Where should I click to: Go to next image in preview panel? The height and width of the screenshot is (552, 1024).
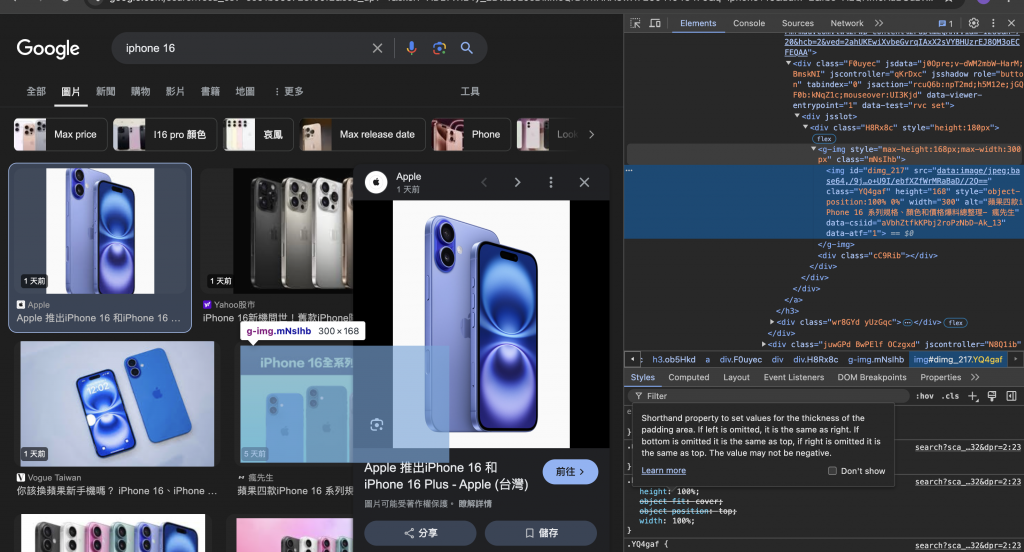tap(517, 182)
